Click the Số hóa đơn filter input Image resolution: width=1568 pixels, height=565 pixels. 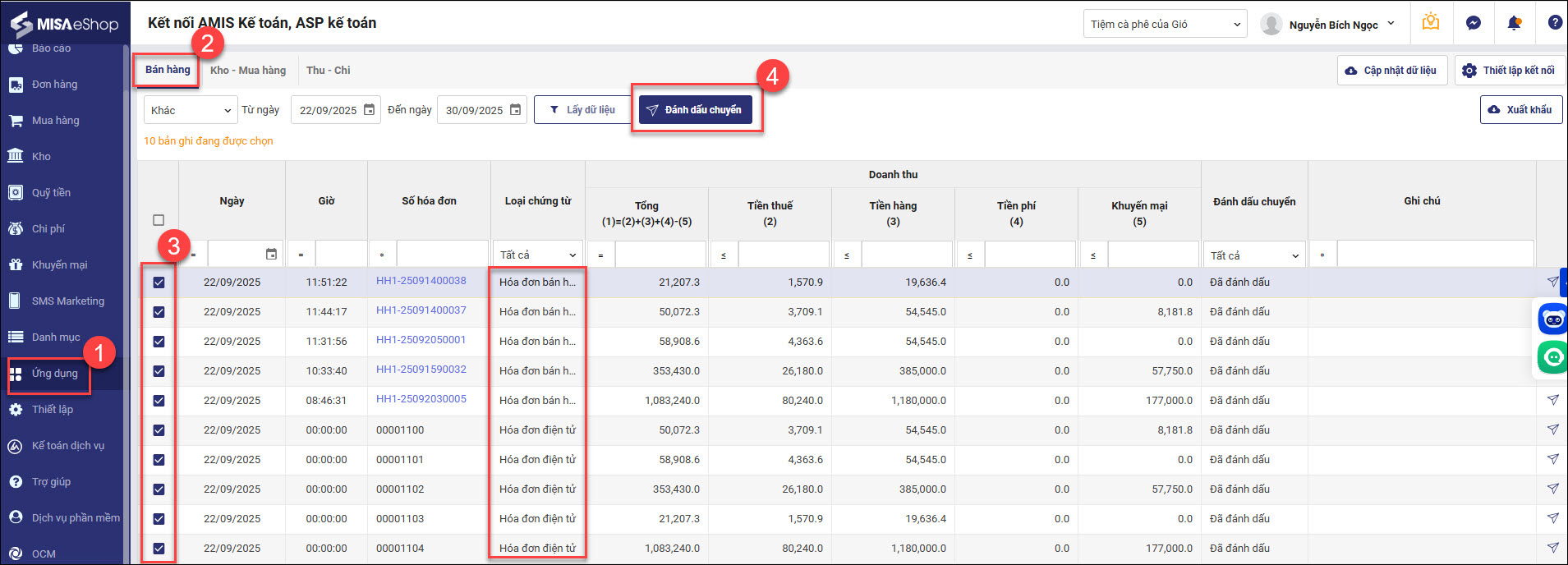click(442, 255)
